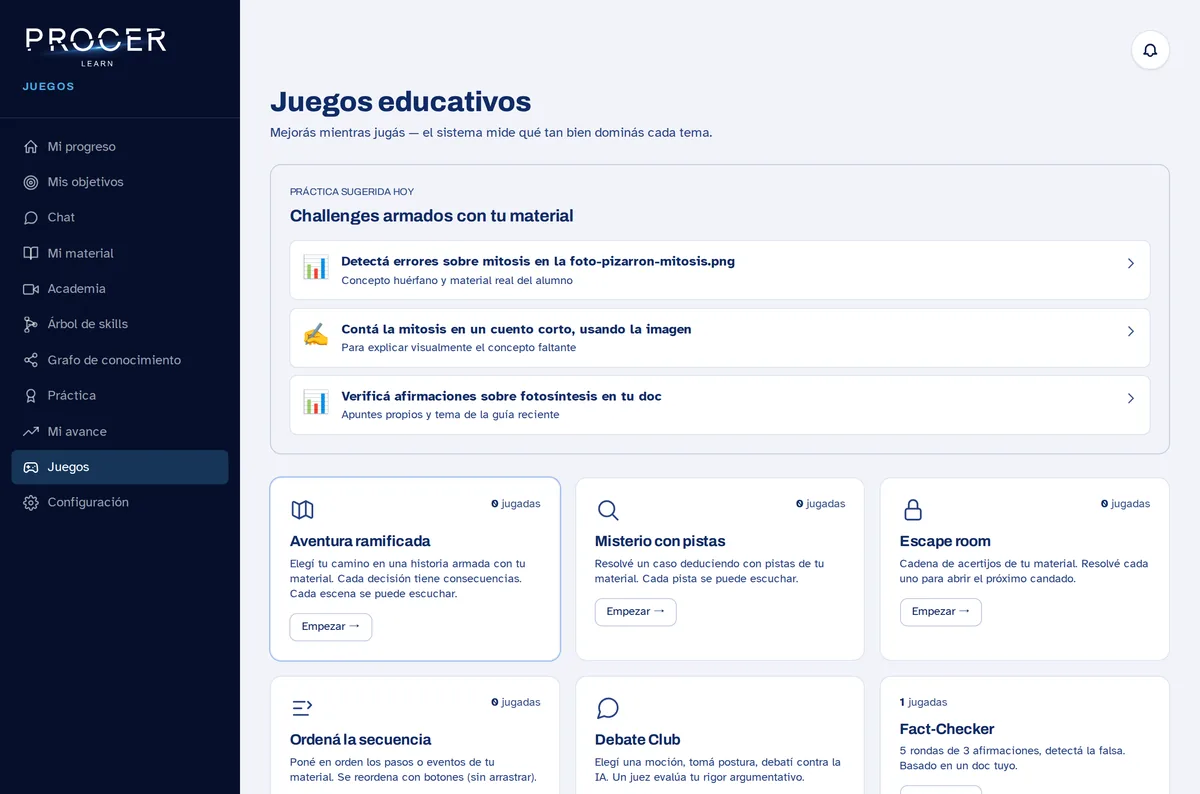Click the chat bubble icon on Debate Club card
This screenshot has width=1200, height=794.
point(607,708)
